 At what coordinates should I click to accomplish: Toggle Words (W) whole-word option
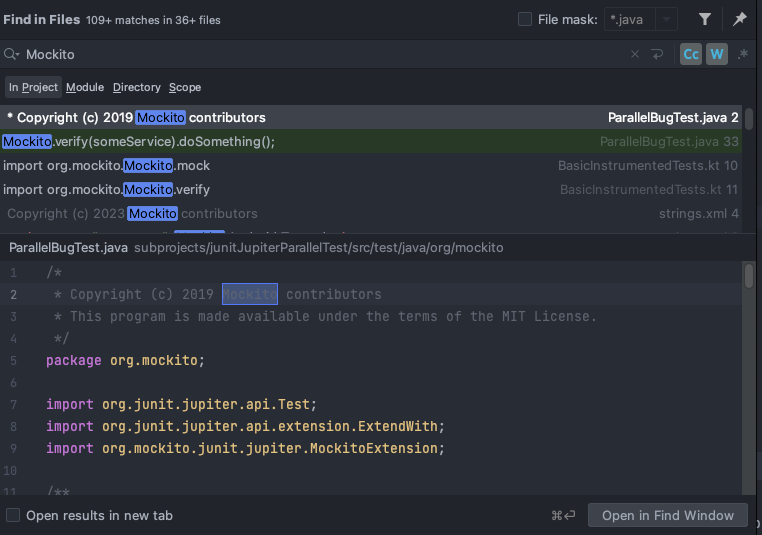[717, 54]
